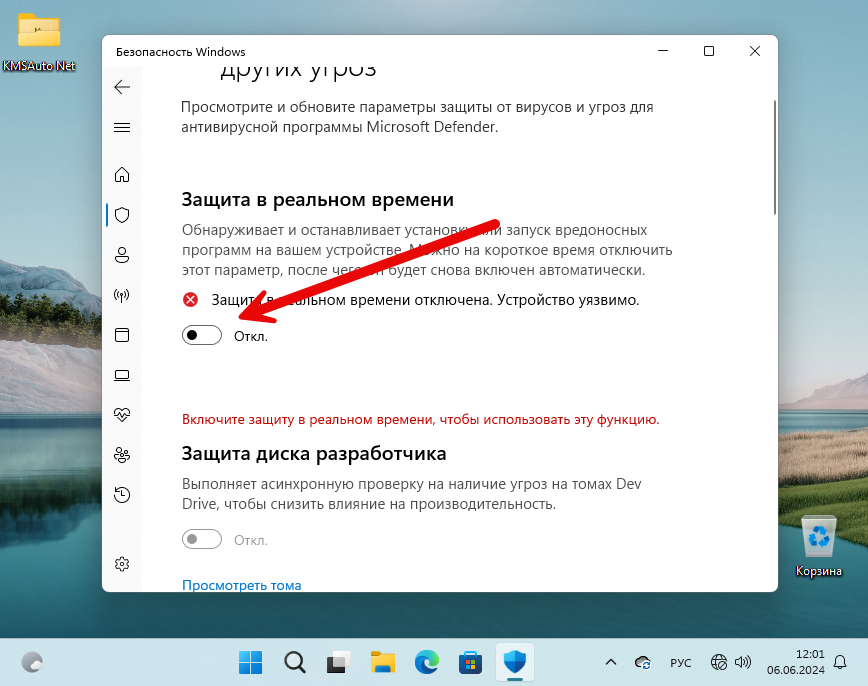Minimize the Windows Security window
Viewport: 868px width, 686px height.
click(663, 51)
